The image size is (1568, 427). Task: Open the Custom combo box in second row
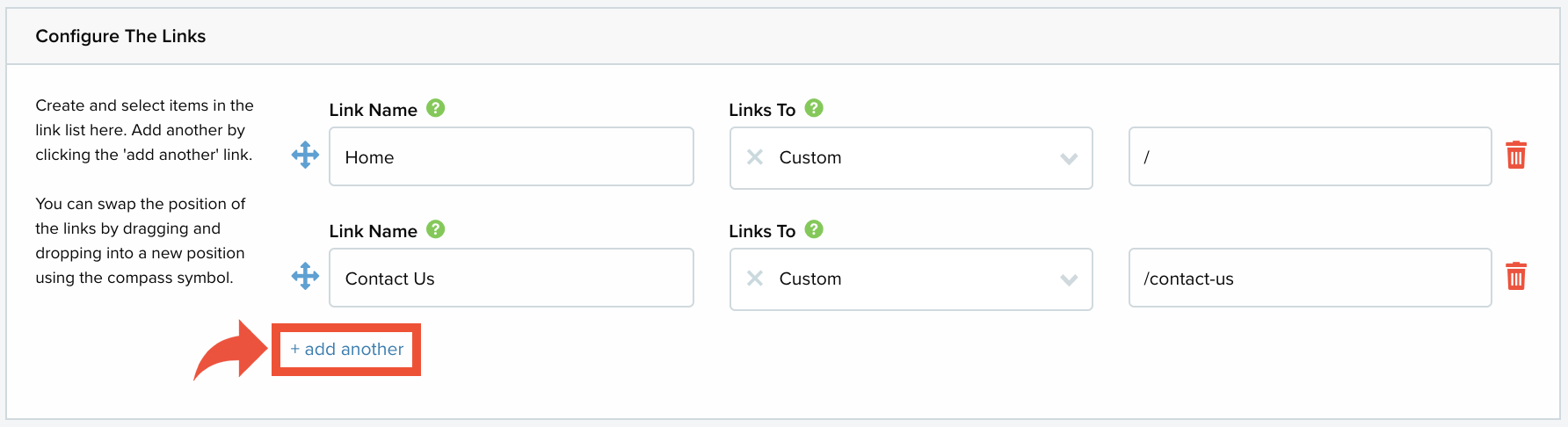(x=911, y=279)
